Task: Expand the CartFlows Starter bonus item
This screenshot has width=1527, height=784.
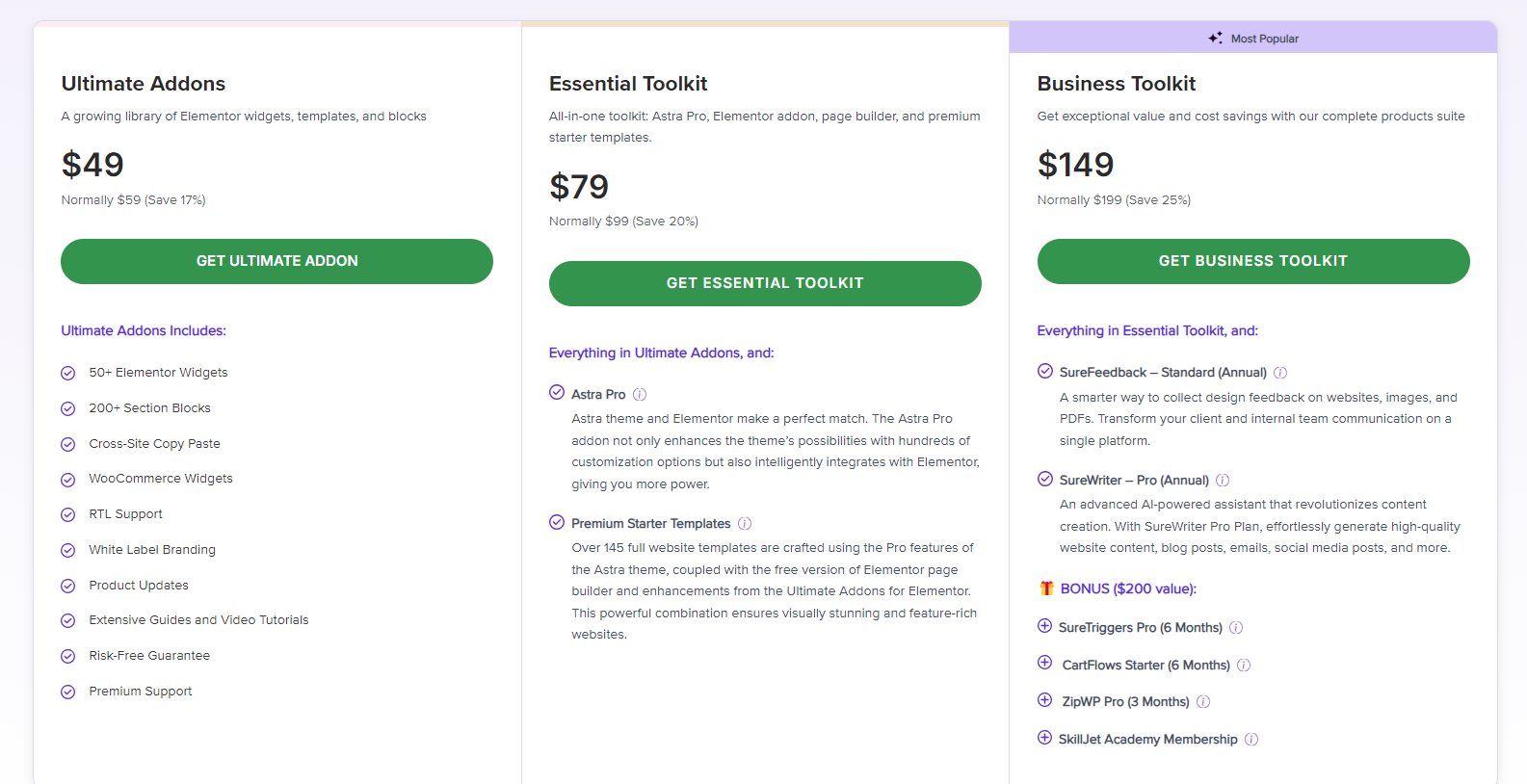Action: coord(1044,664)
